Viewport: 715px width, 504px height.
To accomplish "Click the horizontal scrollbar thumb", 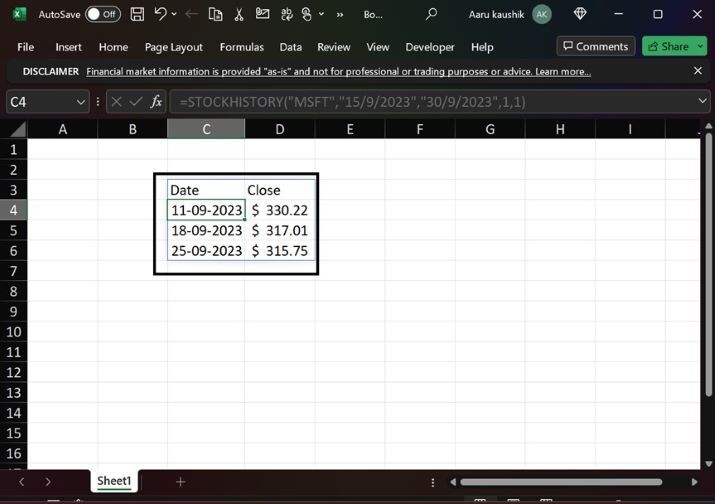I will 561,482.
